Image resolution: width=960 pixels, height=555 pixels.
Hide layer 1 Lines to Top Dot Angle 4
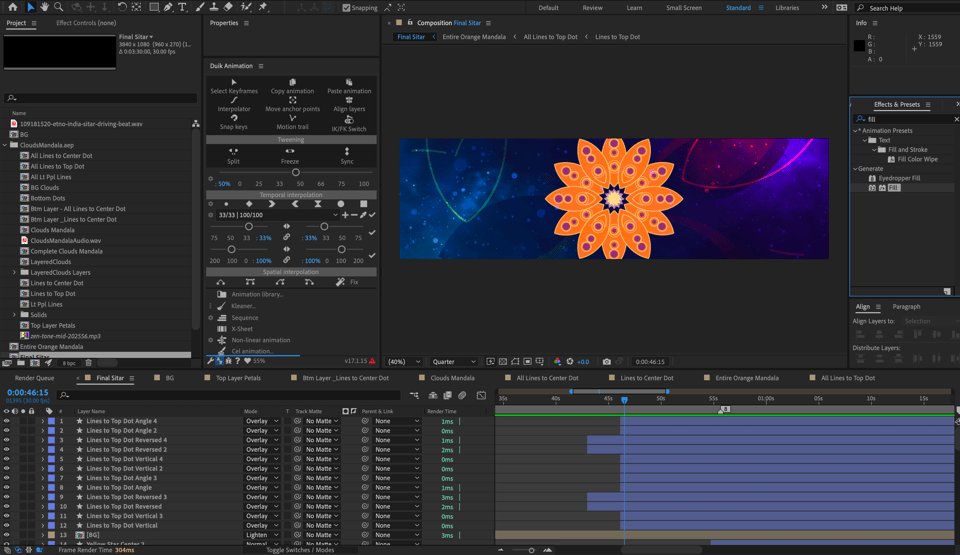pos(6,421)
